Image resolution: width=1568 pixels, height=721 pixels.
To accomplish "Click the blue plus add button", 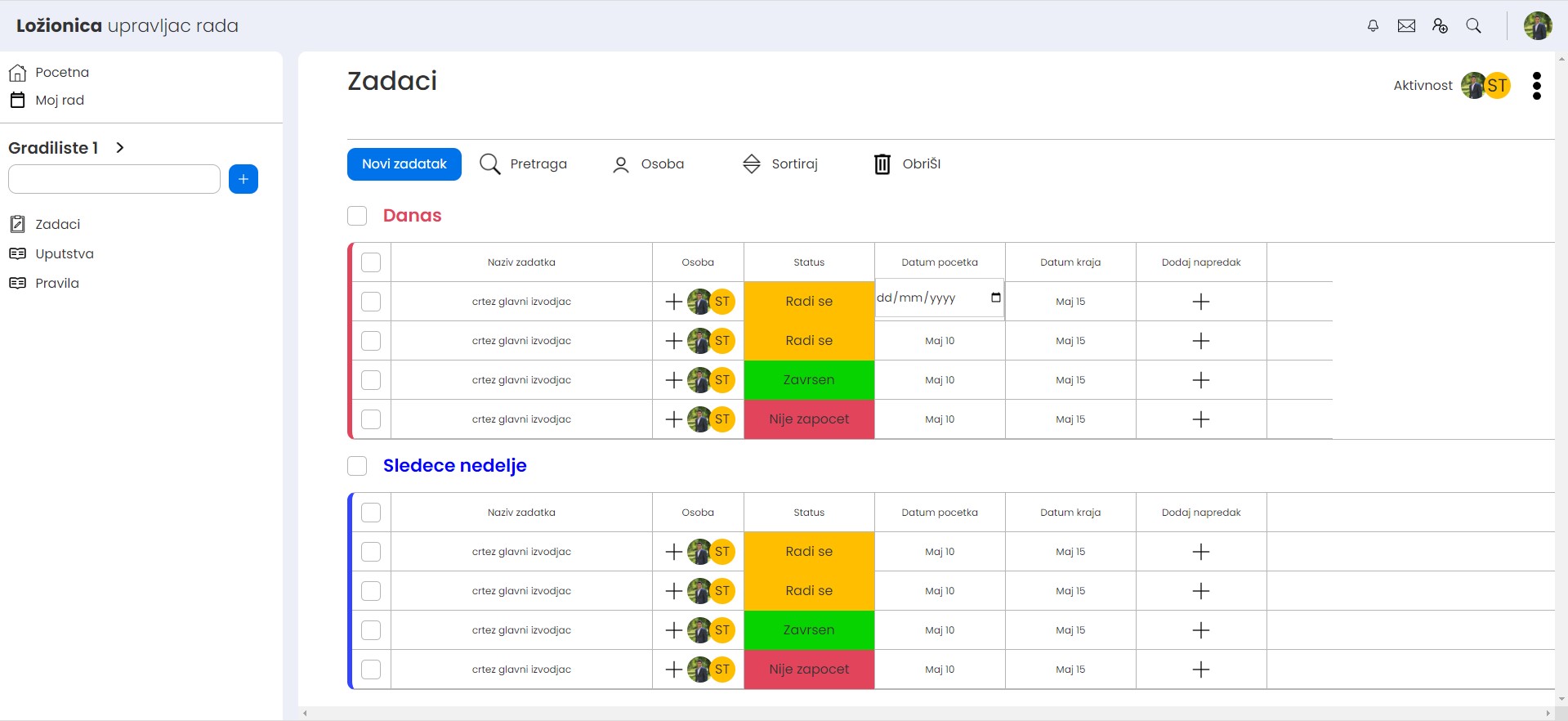I will (243, 179).
